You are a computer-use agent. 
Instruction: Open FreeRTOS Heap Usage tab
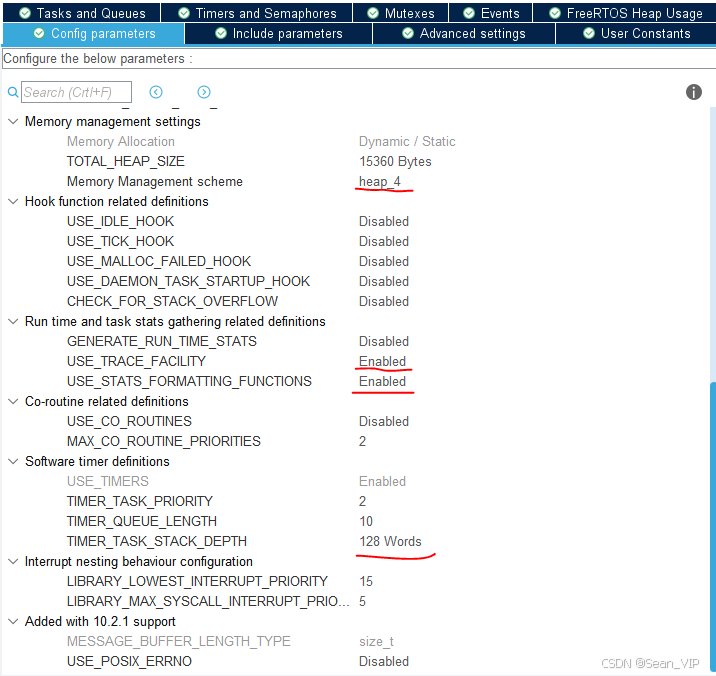[x=625, y=13]
